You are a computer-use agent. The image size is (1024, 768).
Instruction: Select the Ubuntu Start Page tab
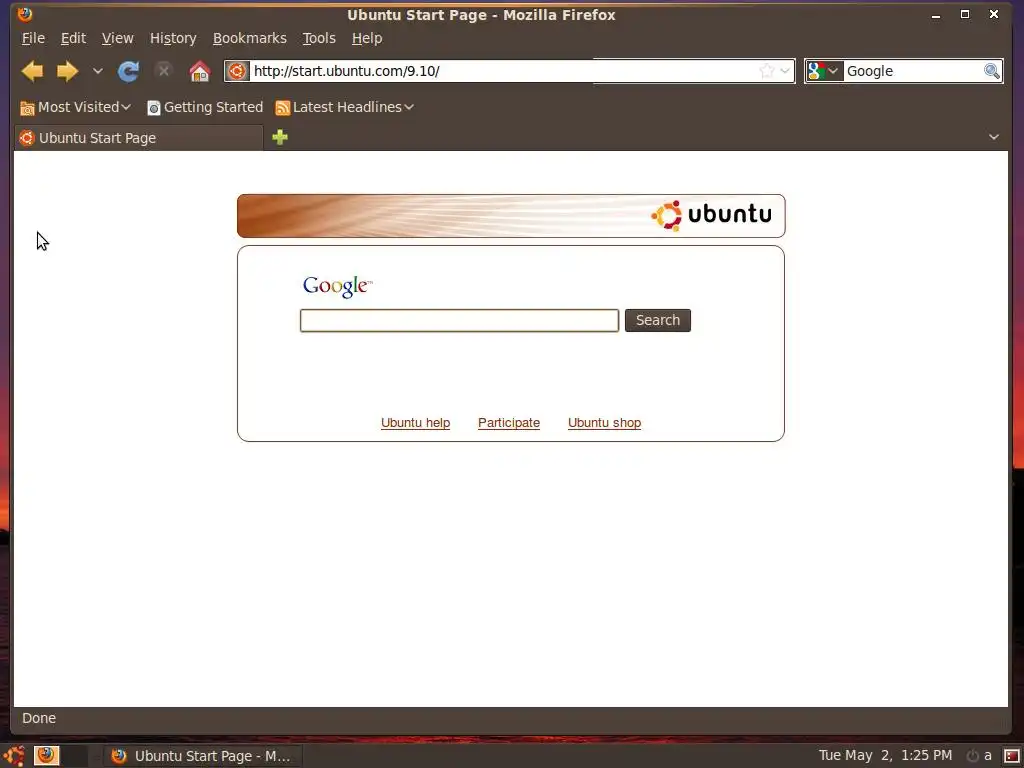[x=138, y=138]
